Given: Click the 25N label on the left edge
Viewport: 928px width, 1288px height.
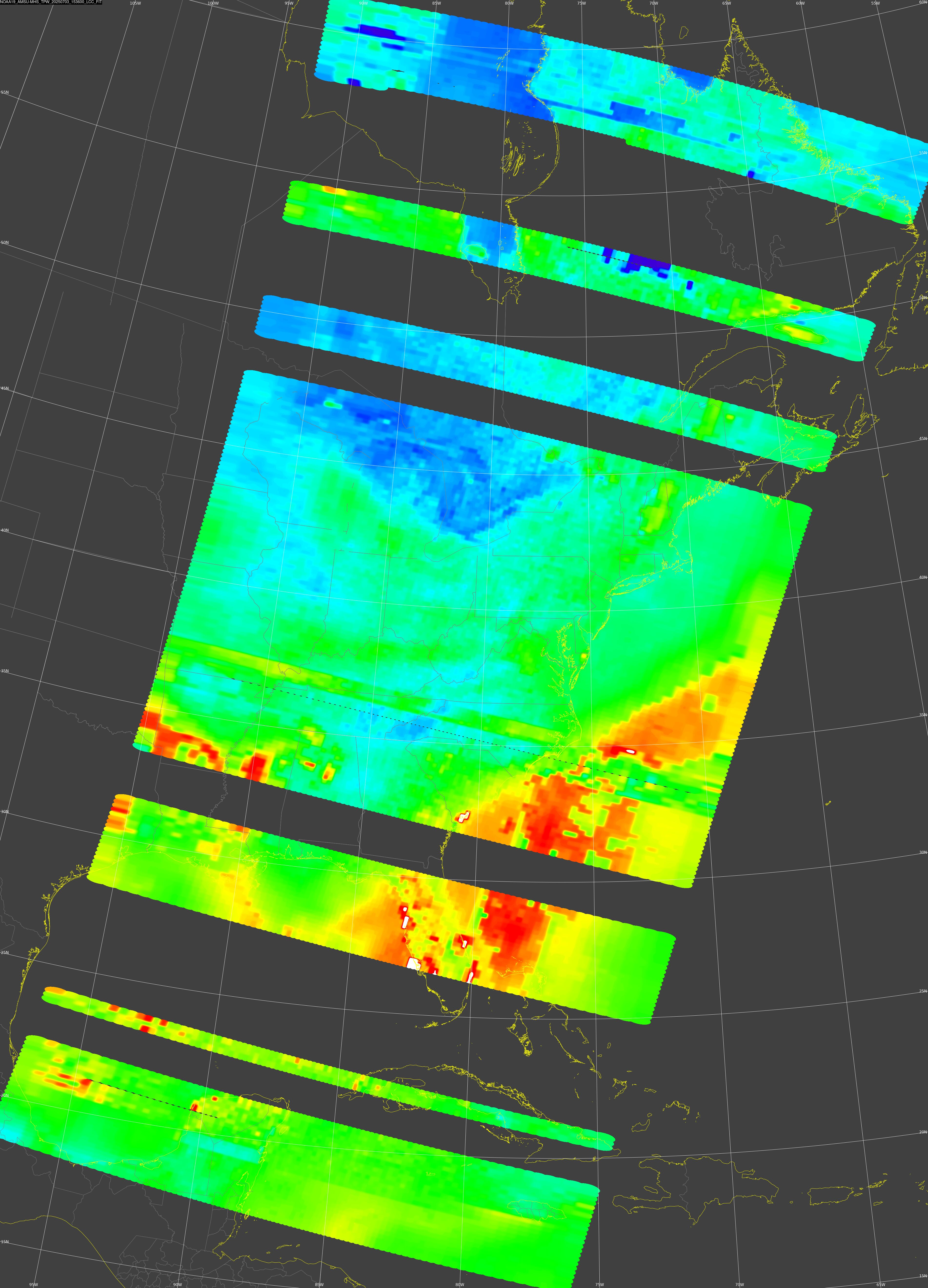Looking at the screenshot, I should click(x=5, y=952).
